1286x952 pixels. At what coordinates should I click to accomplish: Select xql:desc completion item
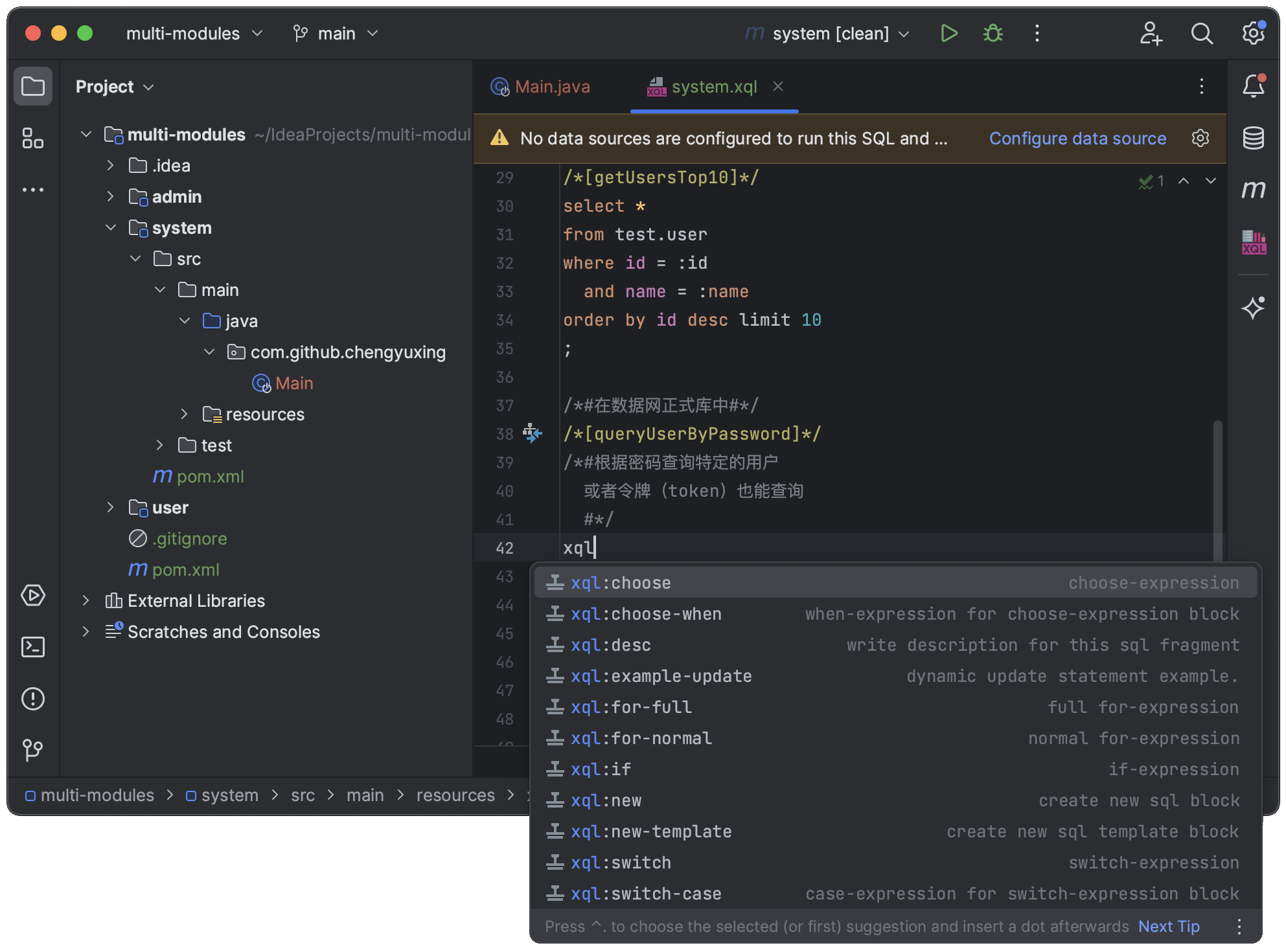pyautogui.click(x=895, y=645)
